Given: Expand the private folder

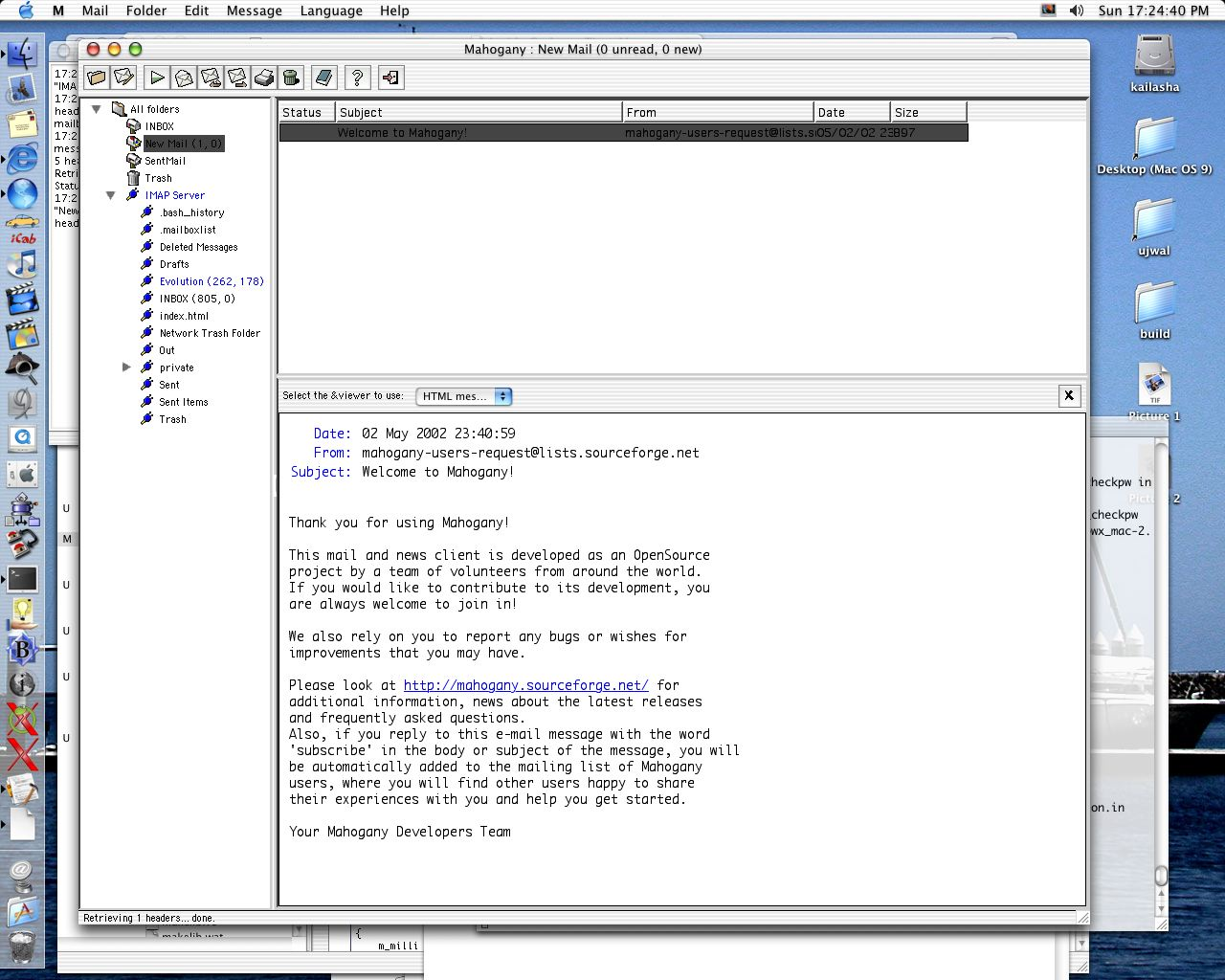Looking at the screenshot, I should [x=126, y=367].
